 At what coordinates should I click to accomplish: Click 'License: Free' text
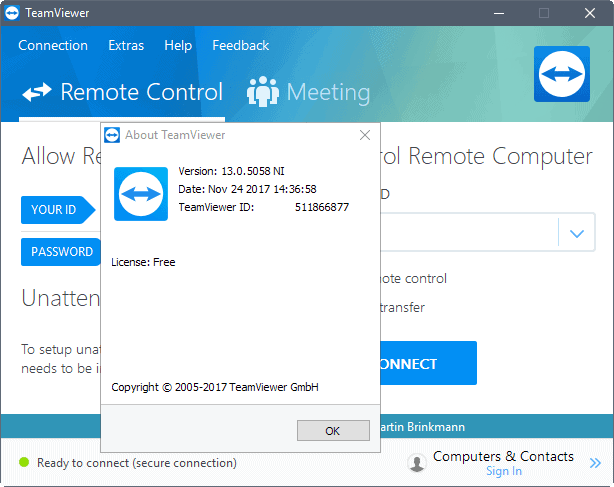tap(143, 262)
